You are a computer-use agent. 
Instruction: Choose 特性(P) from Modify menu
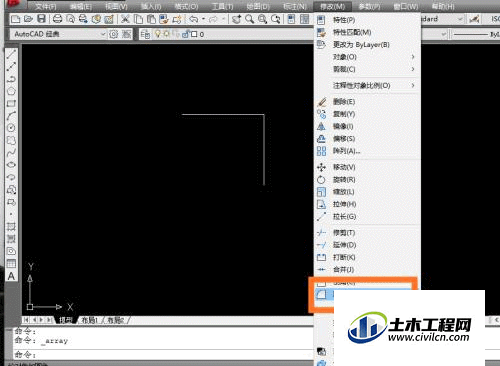367,20
